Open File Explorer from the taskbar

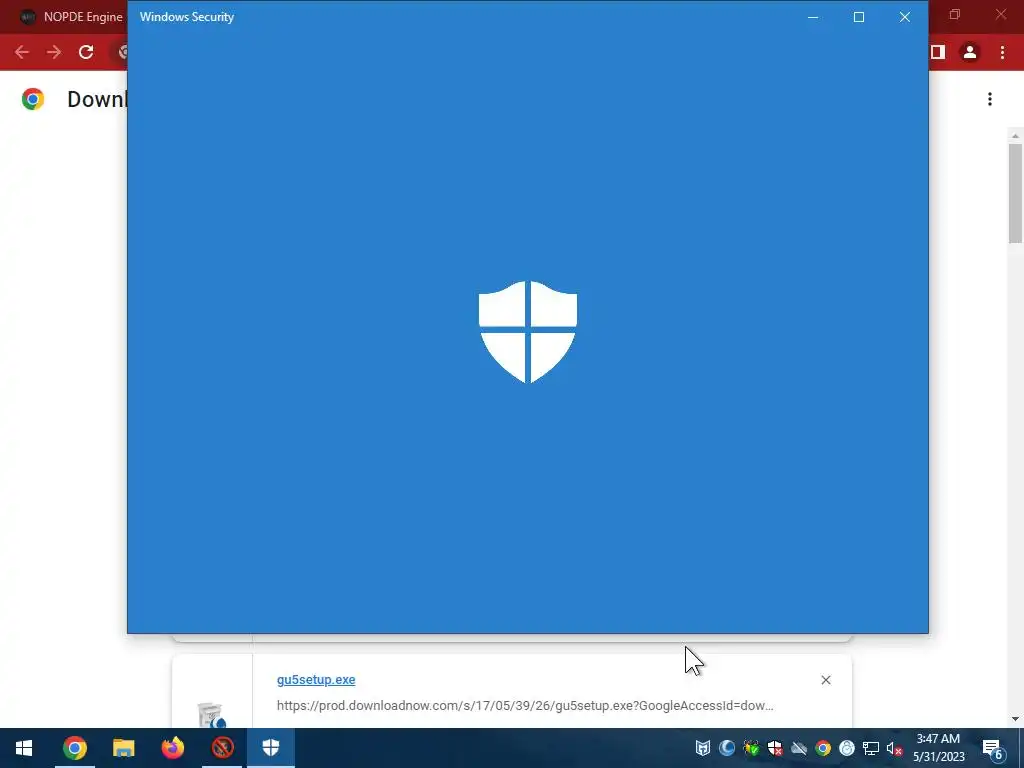click(123, 748)
